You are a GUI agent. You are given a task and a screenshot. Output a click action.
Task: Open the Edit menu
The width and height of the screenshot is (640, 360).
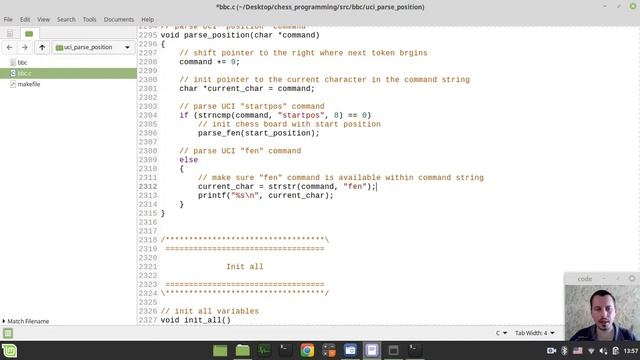tap(25, 19)
